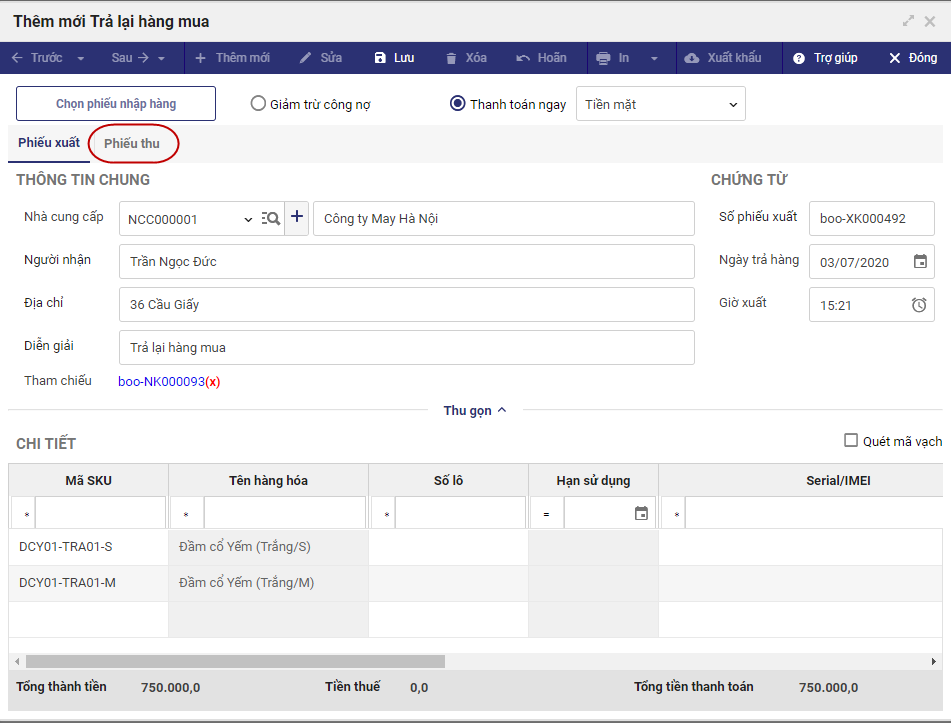Click the In printer icon

[603, 58]
